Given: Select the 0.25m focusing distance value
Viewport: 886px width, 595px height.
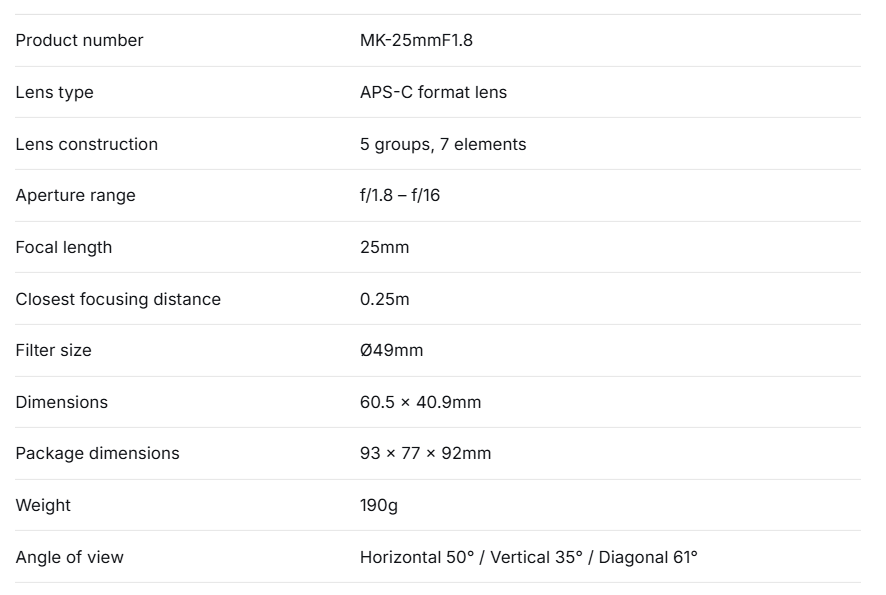Looking at the screenshot, I should [x=384, y=300].
